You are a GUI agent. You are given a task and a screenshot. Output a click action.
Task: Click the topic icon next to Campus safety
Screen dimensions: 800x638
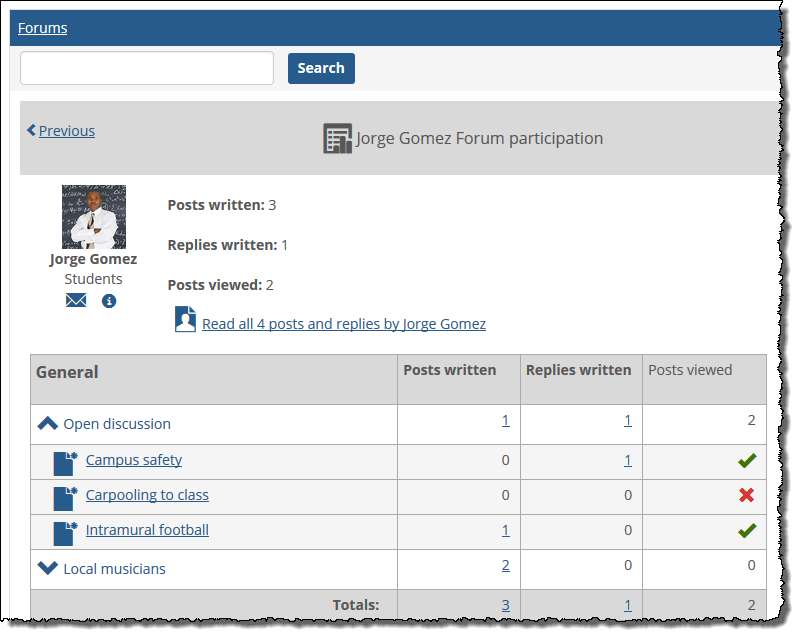pos(62,459)
